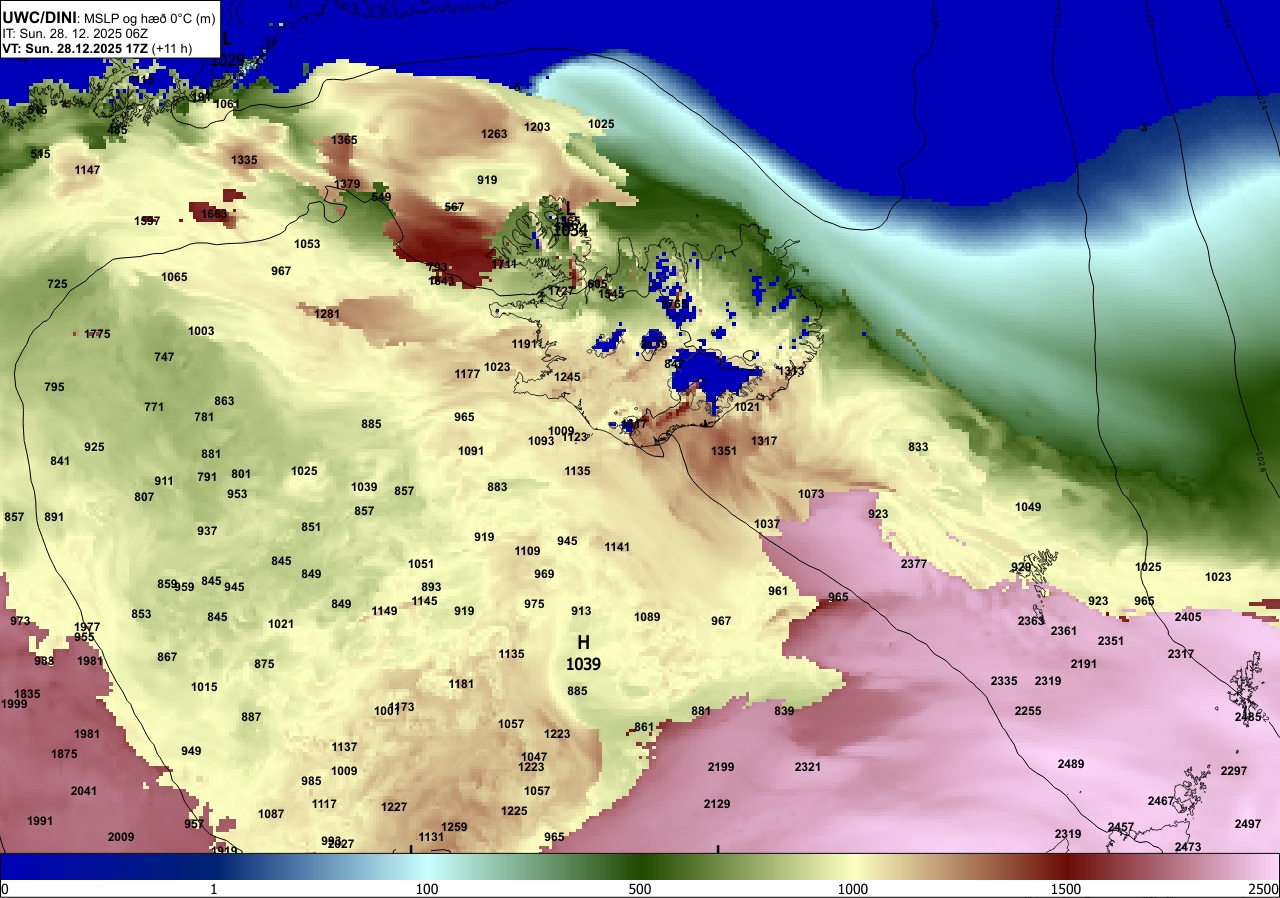Click the height value 1109

click(x=527, y=551)
